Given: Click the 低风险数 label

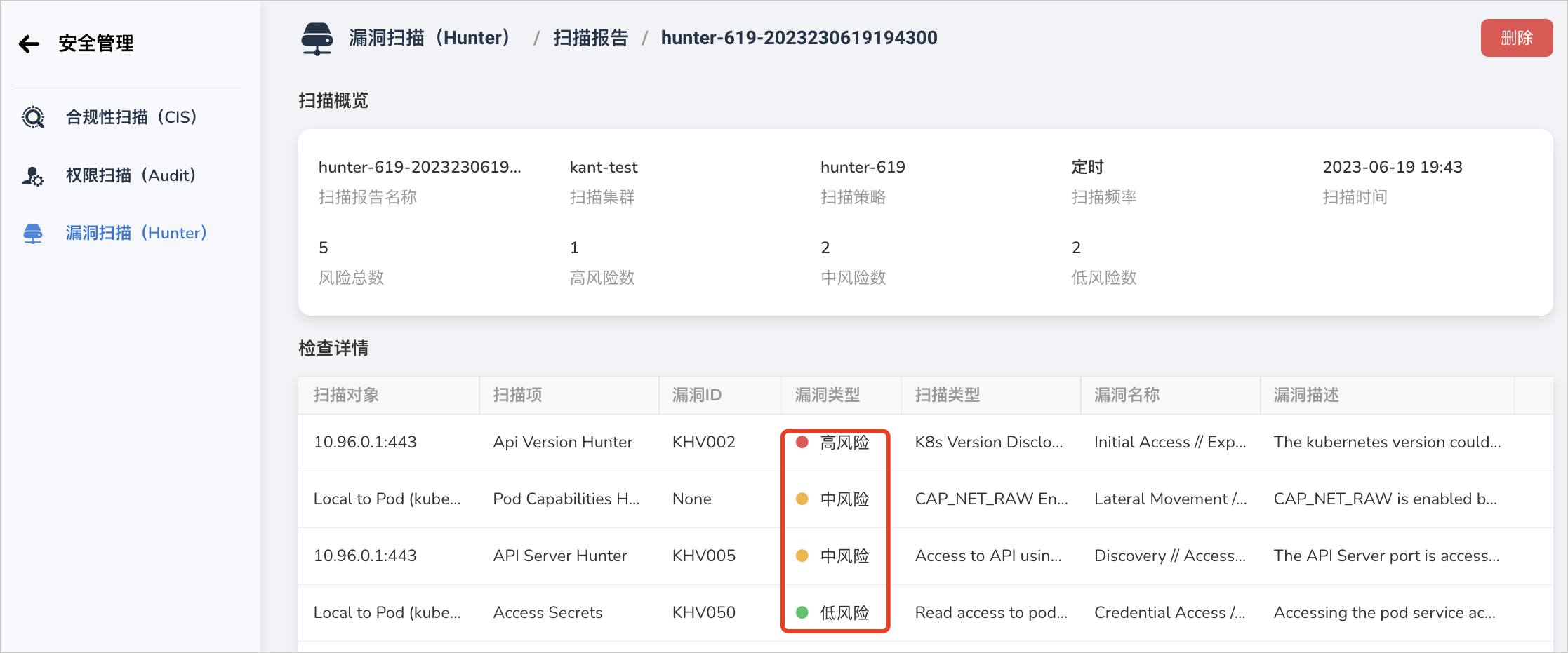Looking at the screenshot, I should tap(1103, 278).
